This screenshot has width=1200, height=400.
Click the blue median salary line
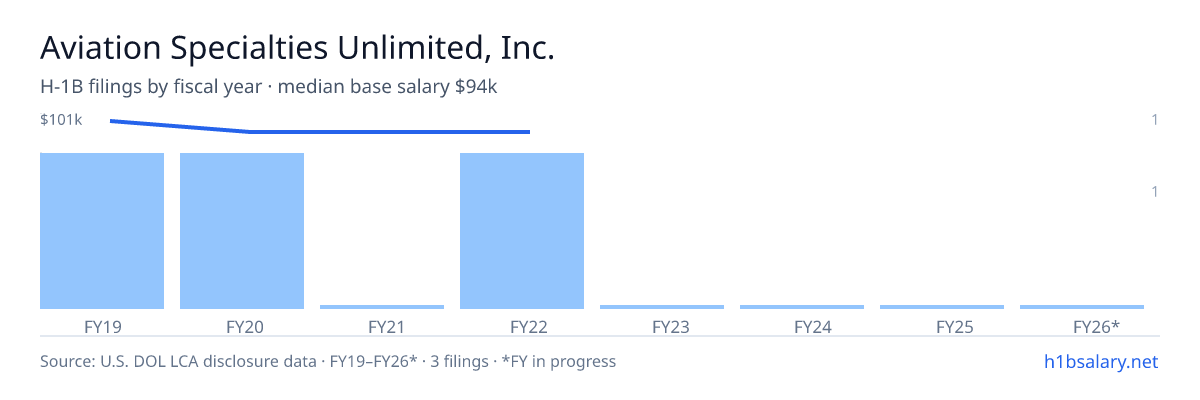click(x=320, y=129)
